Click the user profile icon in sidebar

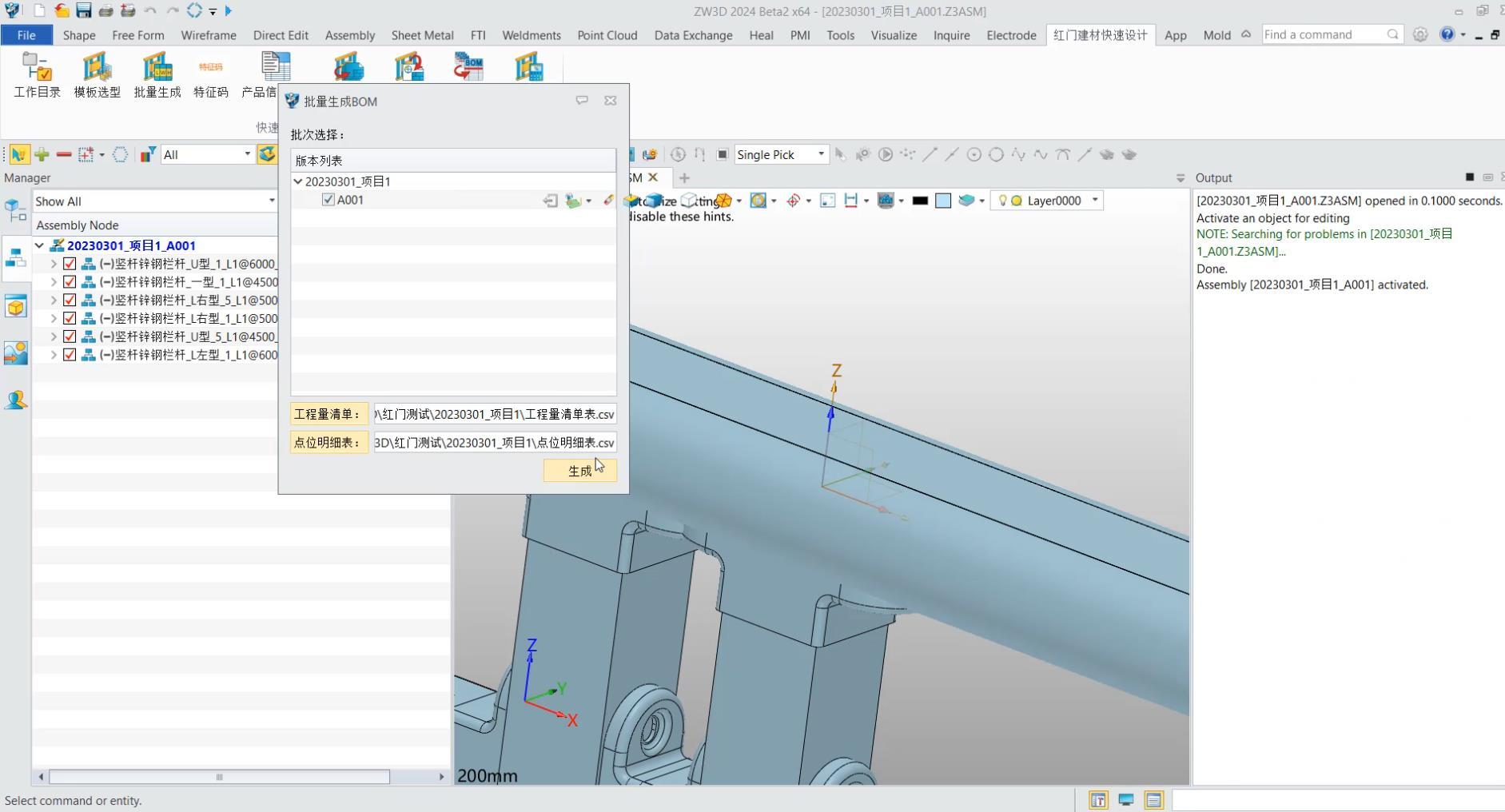click(16, 400)
